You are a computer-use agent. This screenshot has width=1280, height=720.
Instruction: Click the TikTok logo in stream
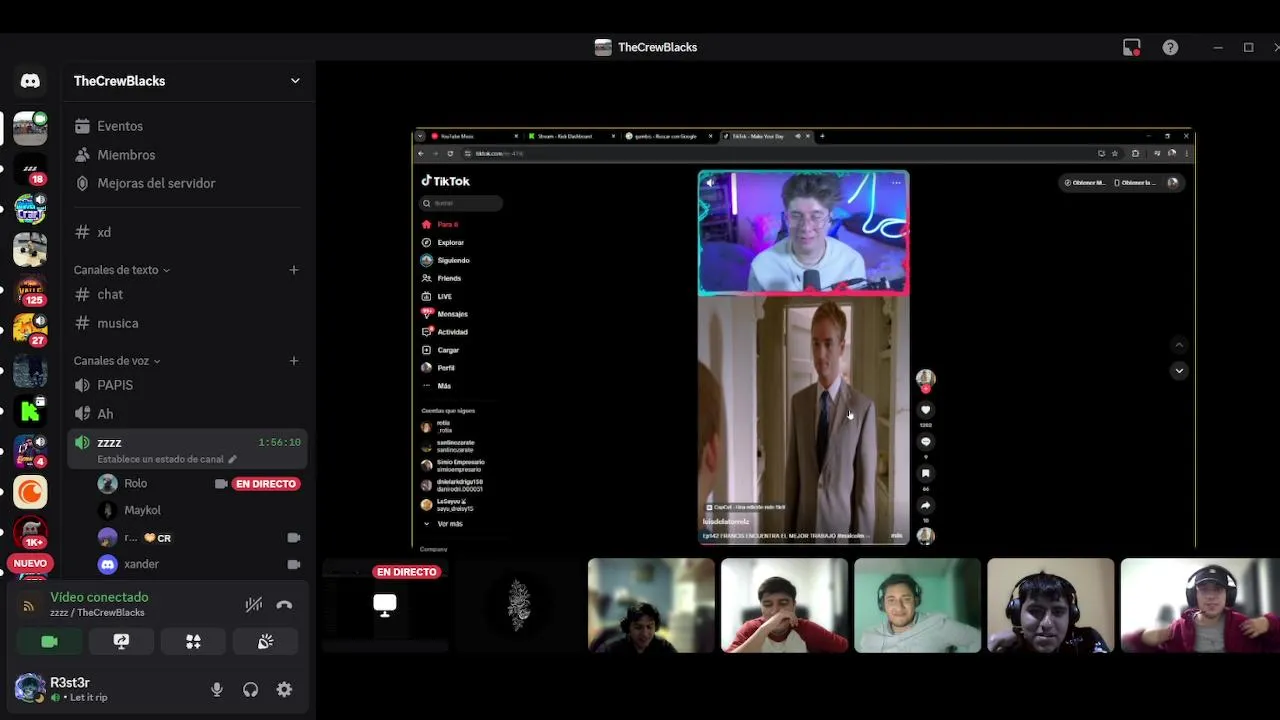click(445, 181)
